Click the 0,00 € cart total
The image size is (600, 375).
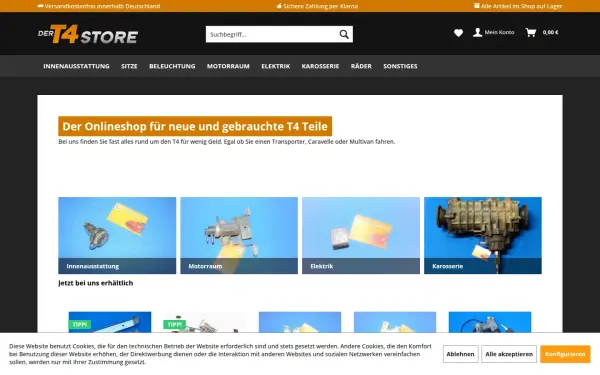[x=550, y=33]
